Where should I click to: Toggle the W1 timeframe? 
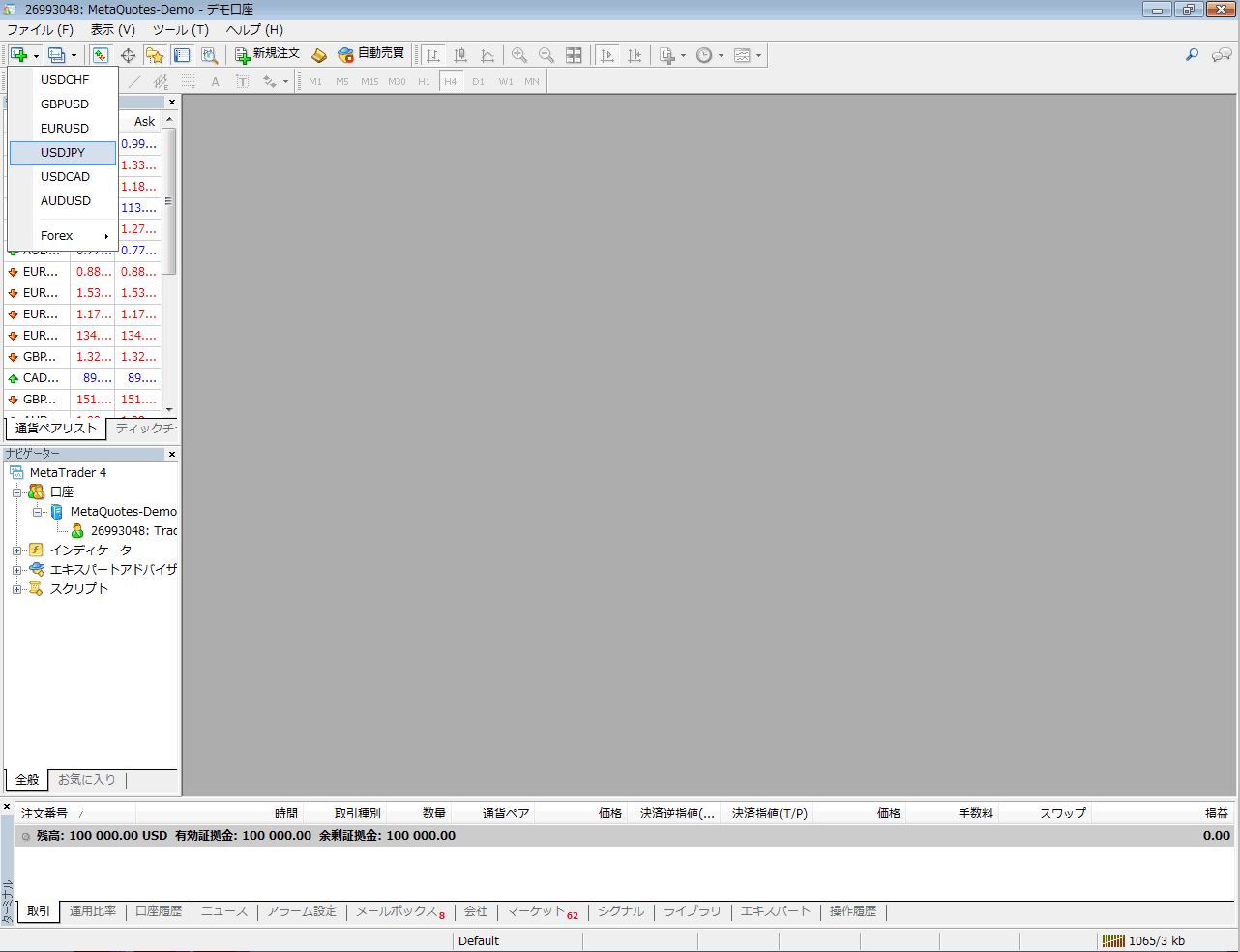pos(505,82)
